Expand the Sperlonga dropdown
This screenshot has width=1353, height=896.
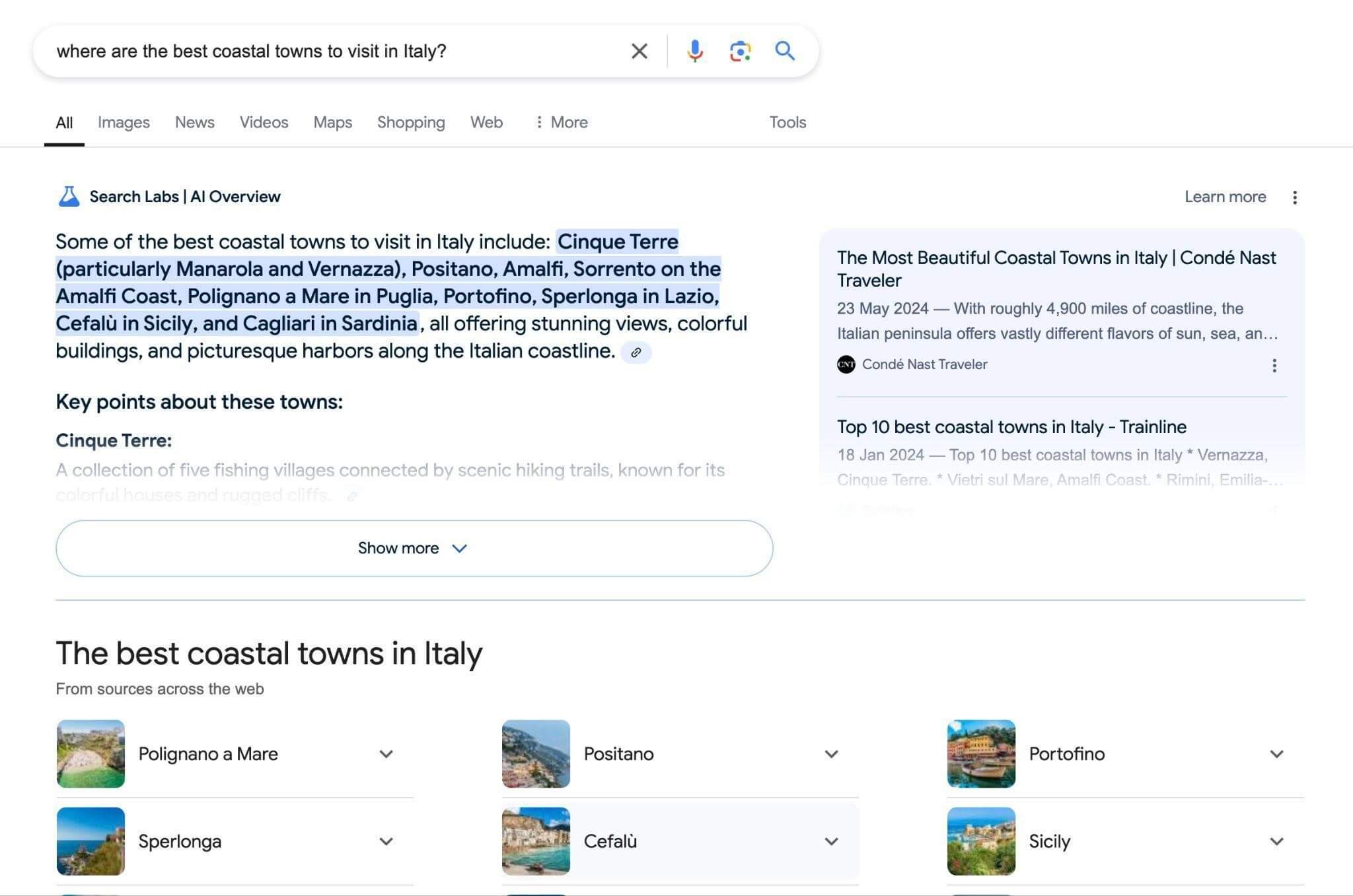click(385, 841)
